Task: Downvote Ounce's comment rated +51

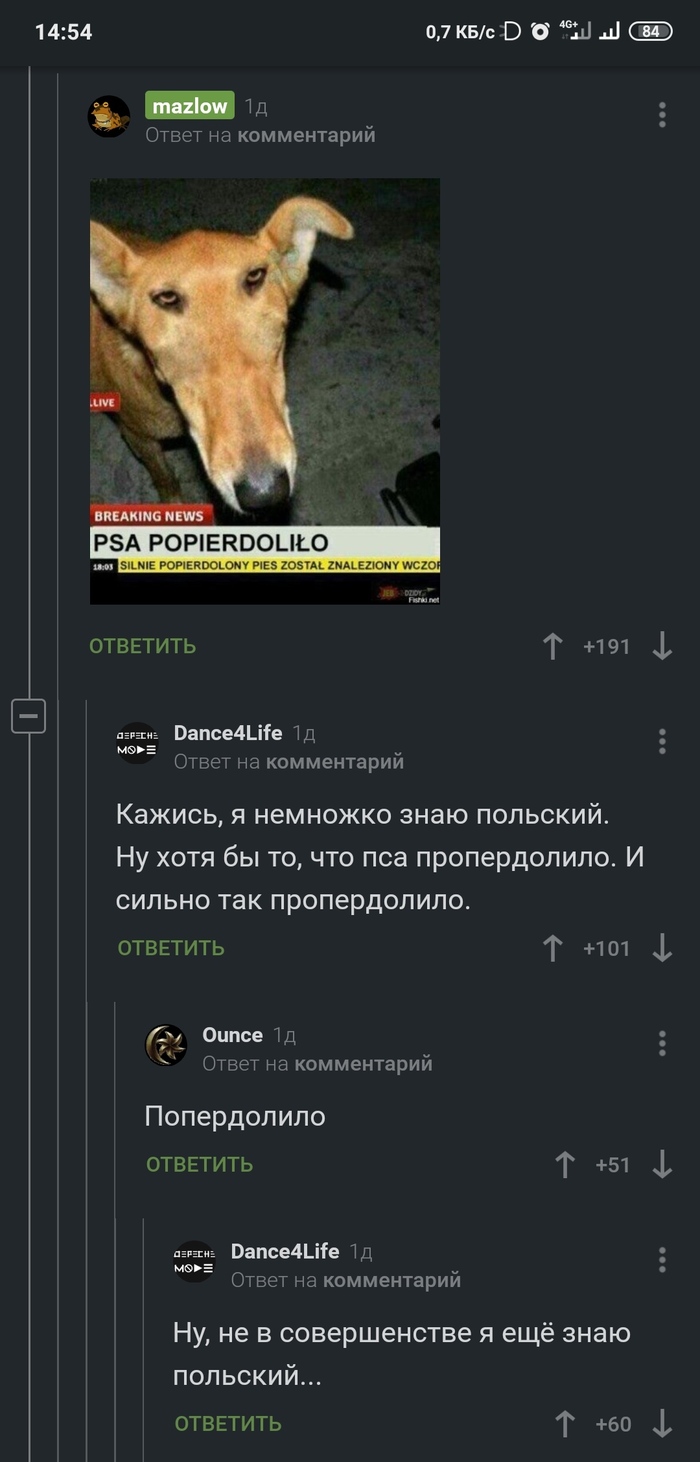Action: click(x=662, y=1164)
